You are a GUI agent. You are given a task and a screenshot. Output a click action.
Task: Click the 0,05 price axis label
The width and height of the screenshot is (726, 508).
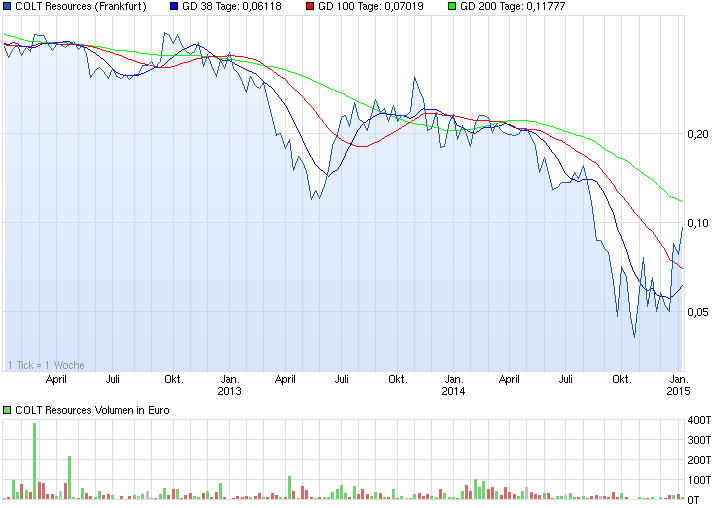[698, 312]
